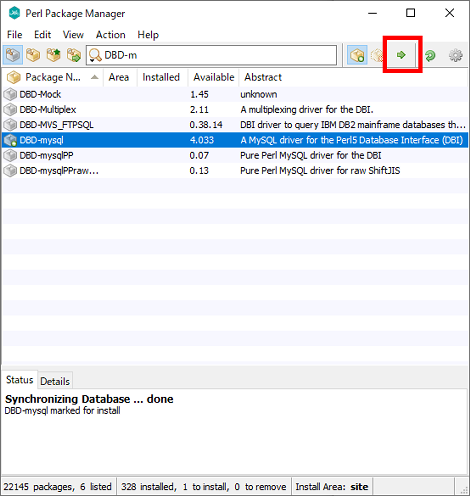Click 'Install Area: site' in status bar
Screen dimensions: 470x496
[x=332, y=487]
